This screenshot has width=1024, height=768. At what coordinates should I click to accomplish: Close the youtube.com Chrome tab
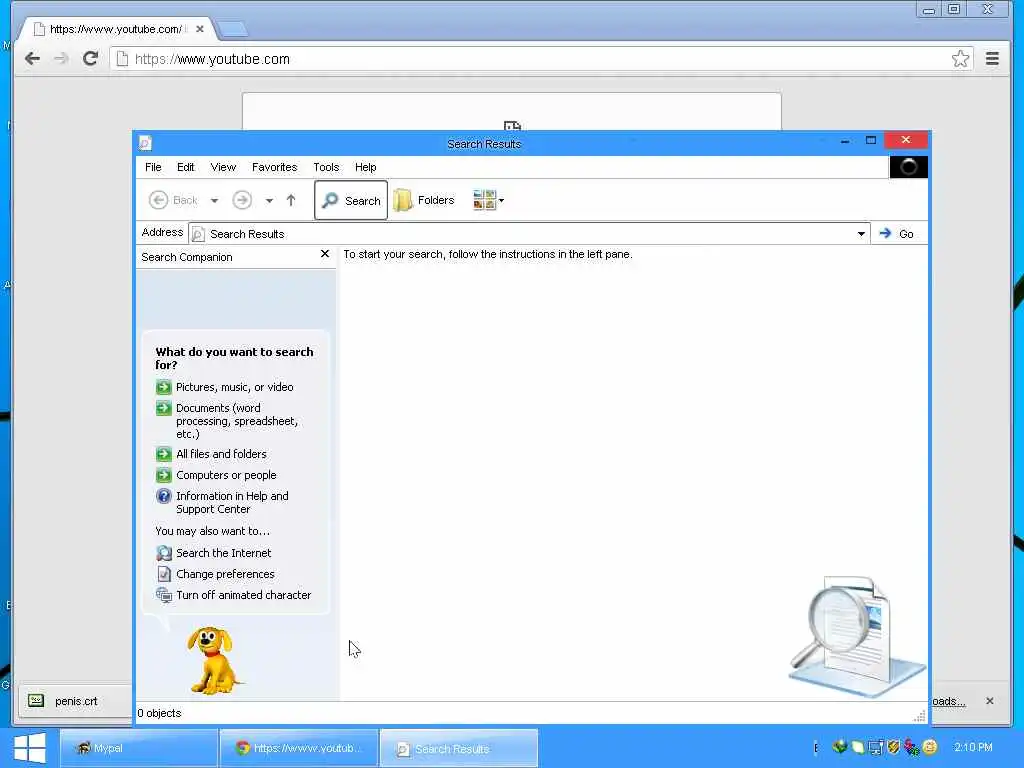coord(200,29)
